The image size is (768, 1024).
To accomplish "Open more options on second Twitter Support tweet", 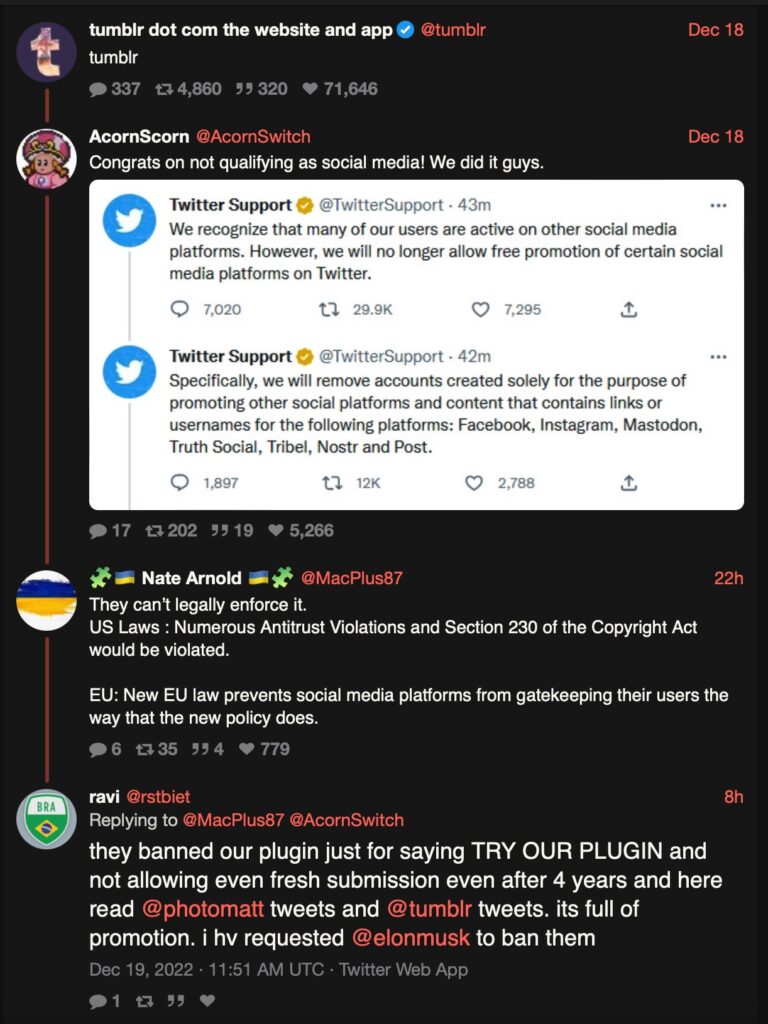I will point(717,356).
